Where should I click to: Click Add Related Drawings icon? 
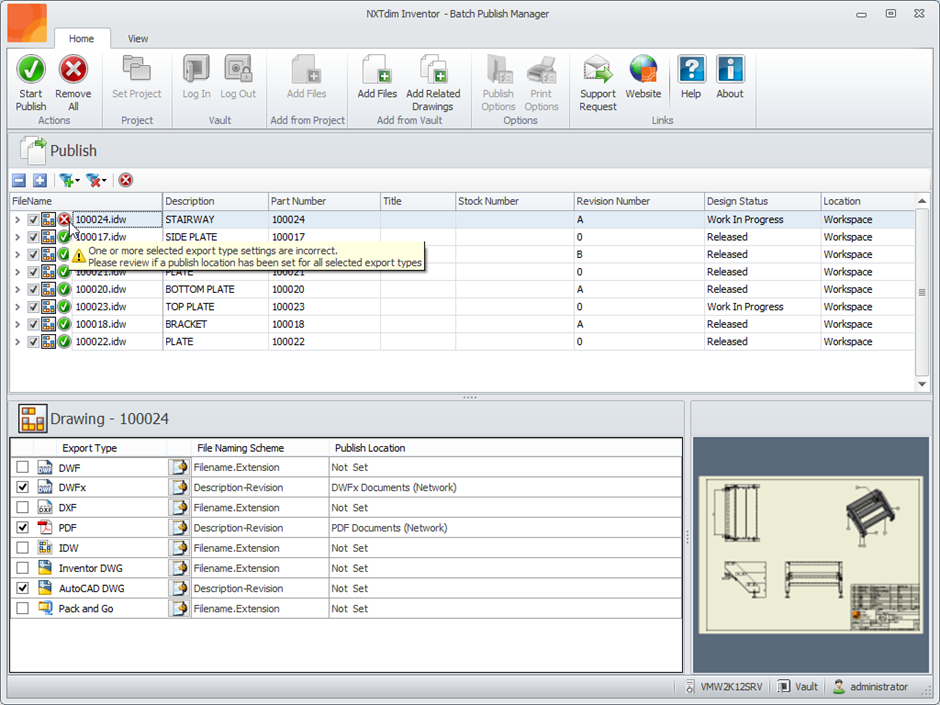pos(433,70)
